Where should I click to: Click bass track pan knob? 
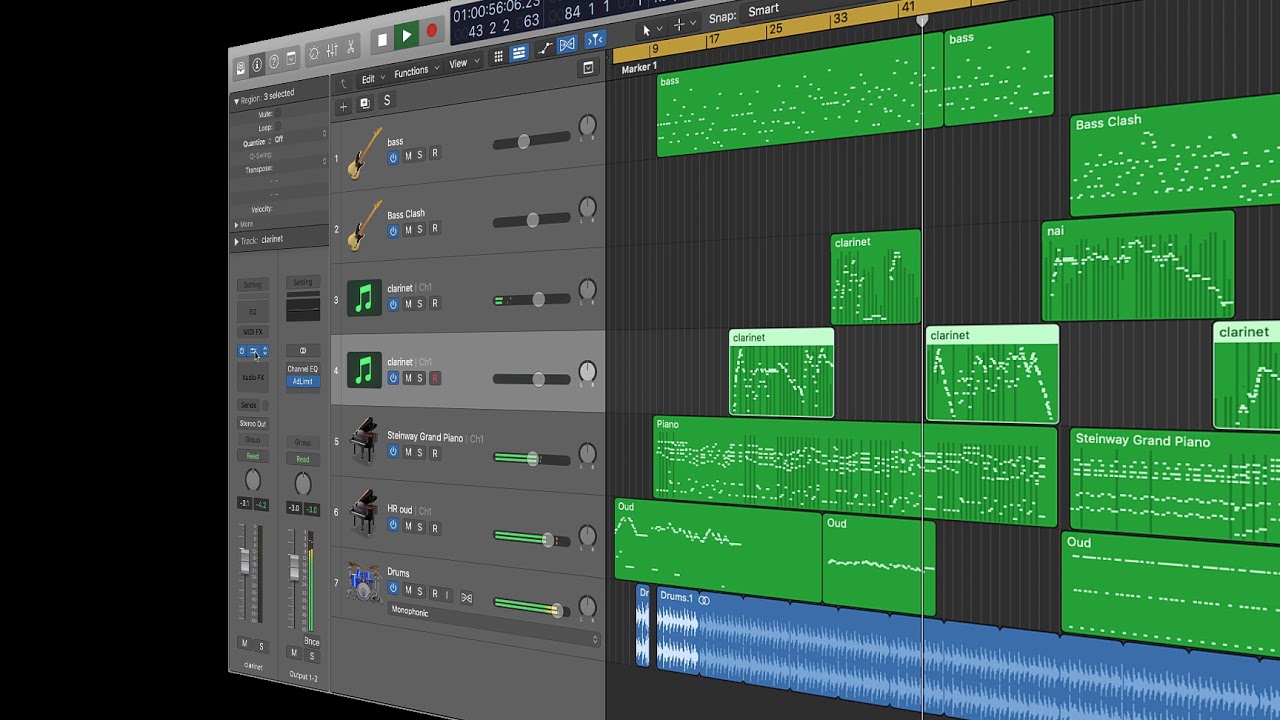588,126
